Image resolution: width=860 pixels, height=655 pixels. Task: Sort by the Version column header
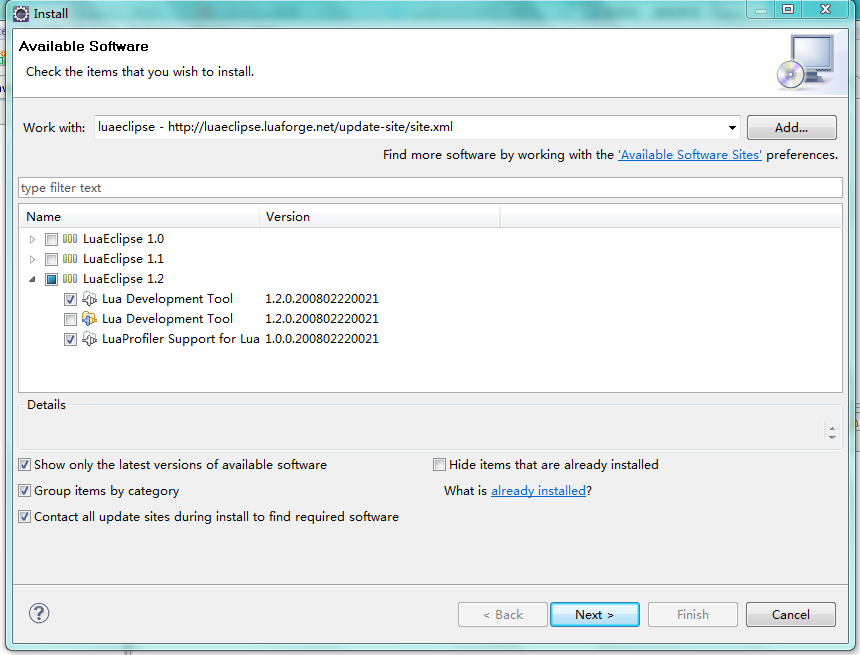pyautogui.click(x=380, y=217)
